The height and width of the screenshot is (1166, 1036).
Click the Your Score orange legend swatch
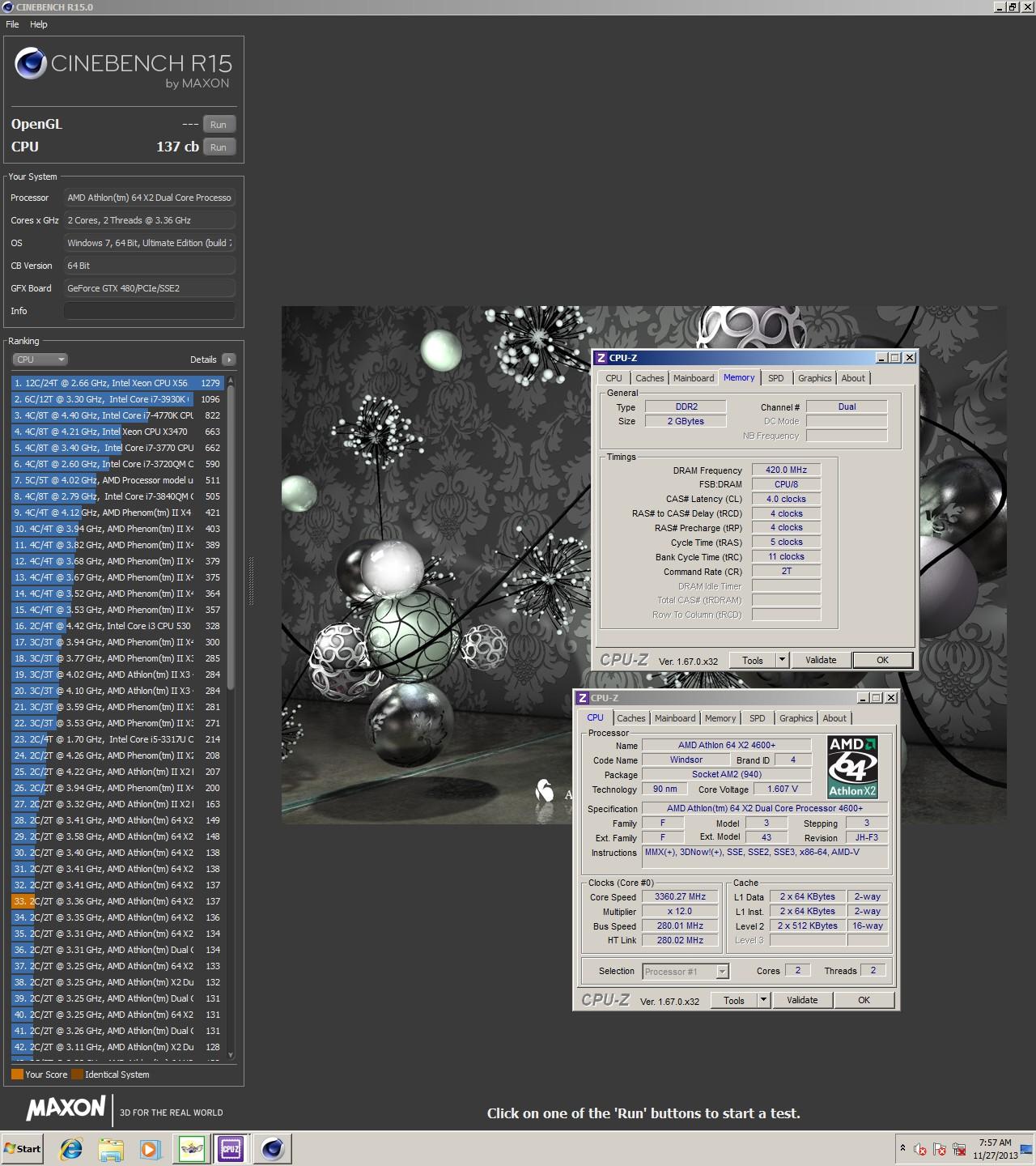[x=17, y=1075]
